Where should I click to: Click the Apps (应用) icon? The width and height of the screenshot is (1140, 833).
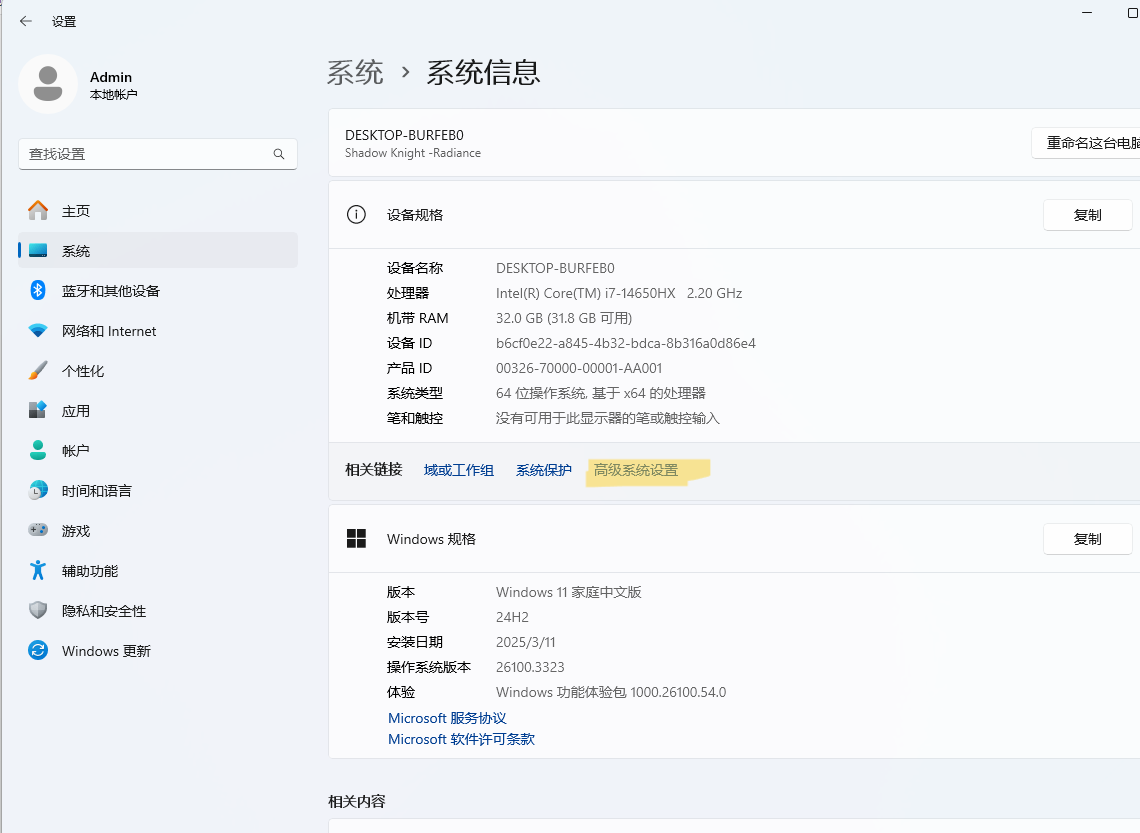(x=38, y=411)
